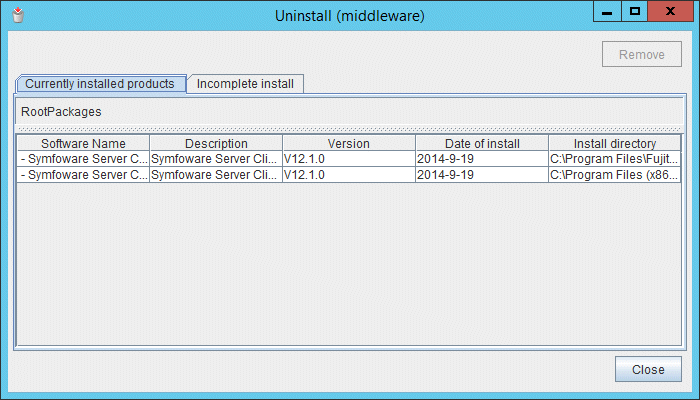Click the Close button at the bottom
This screenshot has height=400, width=700.
click(x=648, y=369)
